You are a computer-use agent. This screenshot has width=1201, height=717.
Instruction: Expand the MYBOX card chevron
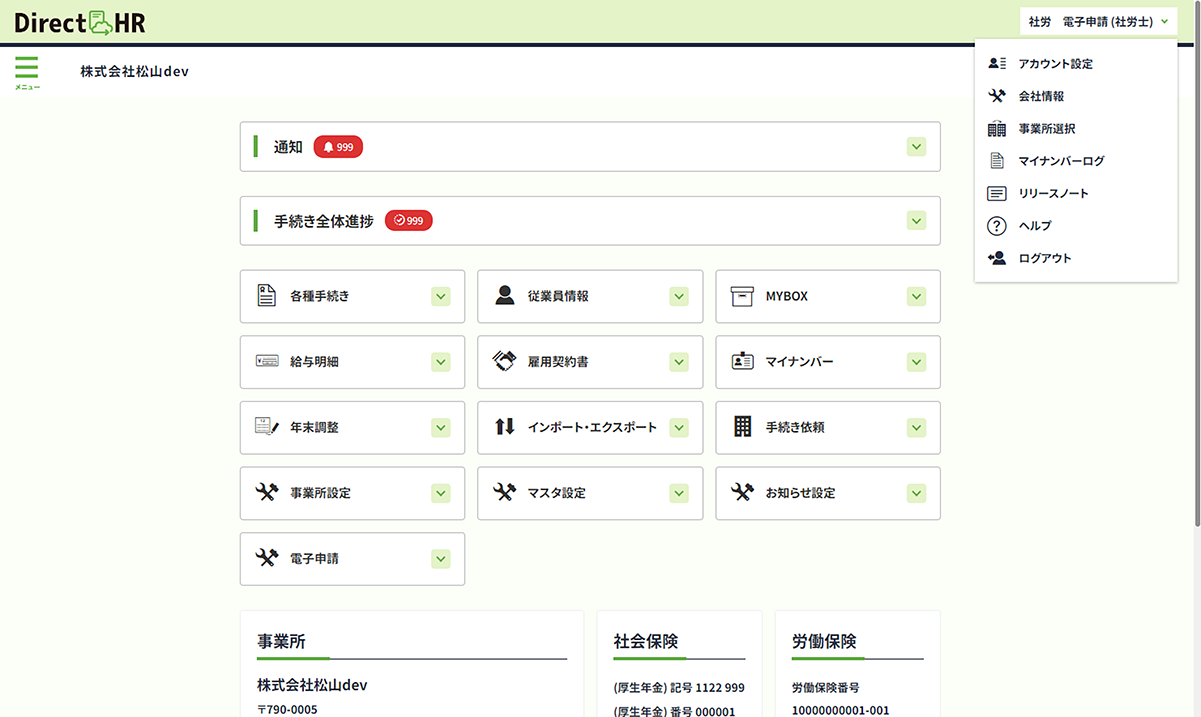pos(917,296)
